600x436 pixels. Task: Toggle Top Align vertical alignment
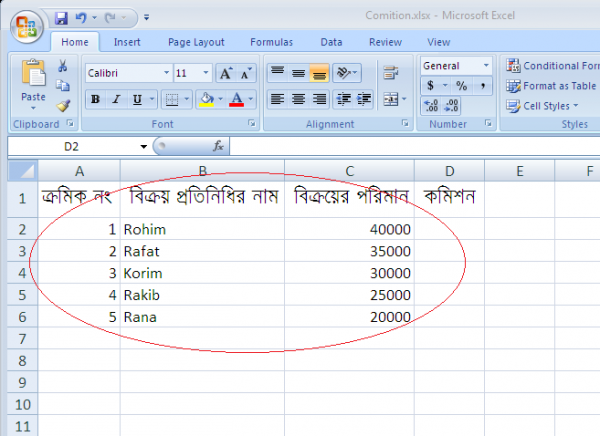click(277, 73)
